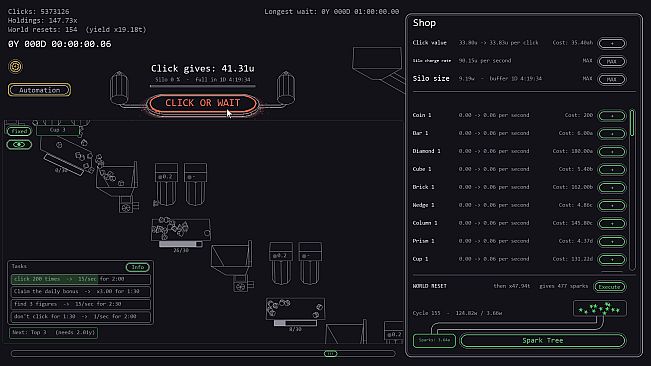Buy Cube 1 with its plus button
This screenshot has height=366, width=651.
[x=612, y=169]
